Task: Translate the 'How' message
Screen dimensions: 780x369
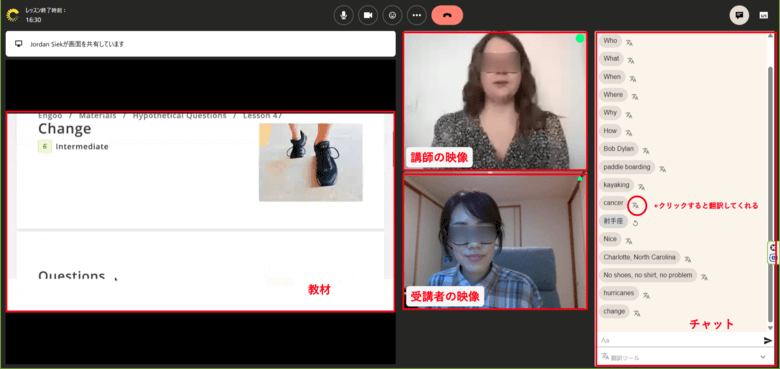Action: coord(629,133)
